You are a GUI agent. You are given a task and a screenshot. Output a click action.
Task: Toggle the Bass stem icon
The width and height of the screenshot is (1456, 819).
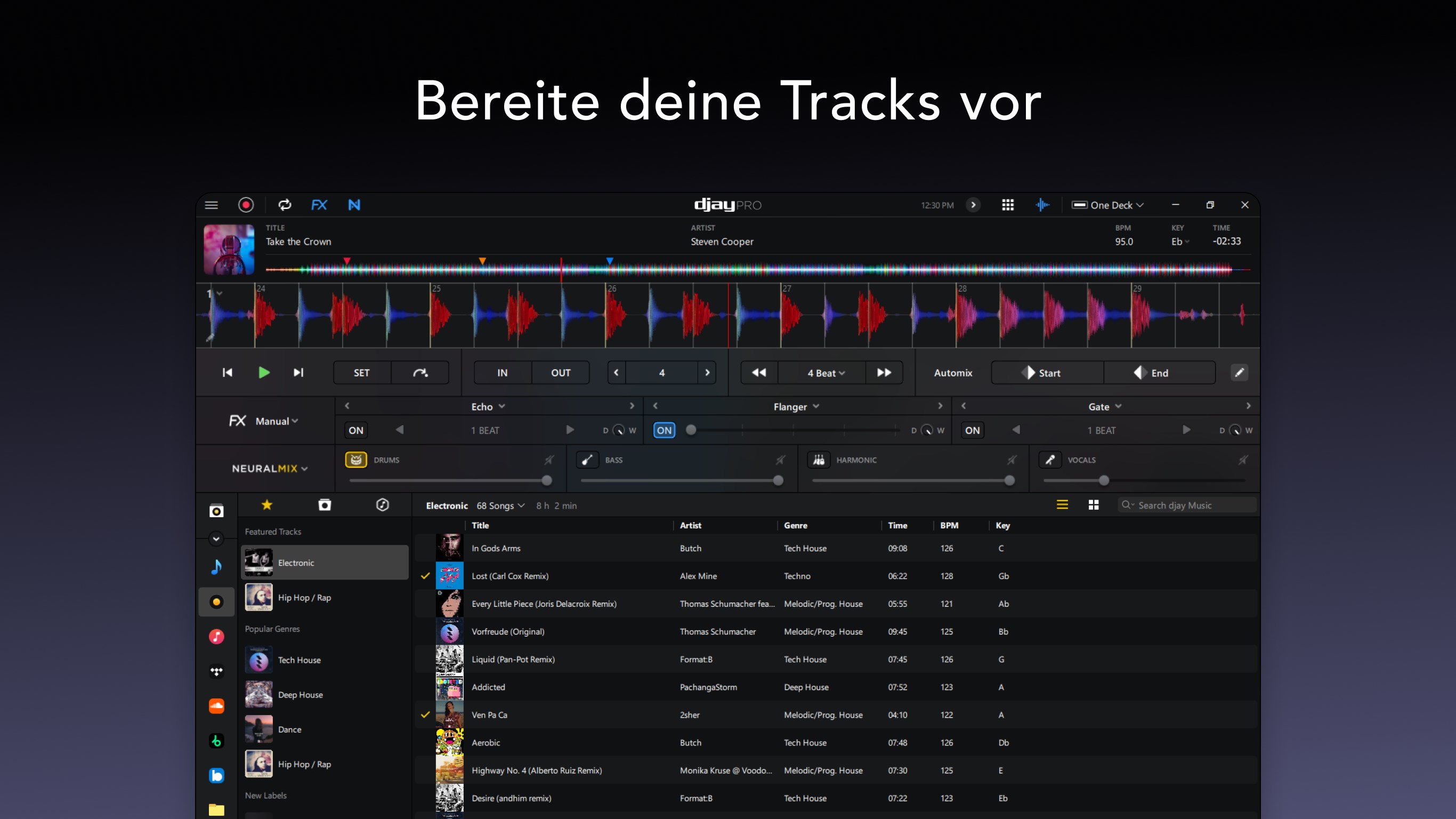(x=587, y=460)
